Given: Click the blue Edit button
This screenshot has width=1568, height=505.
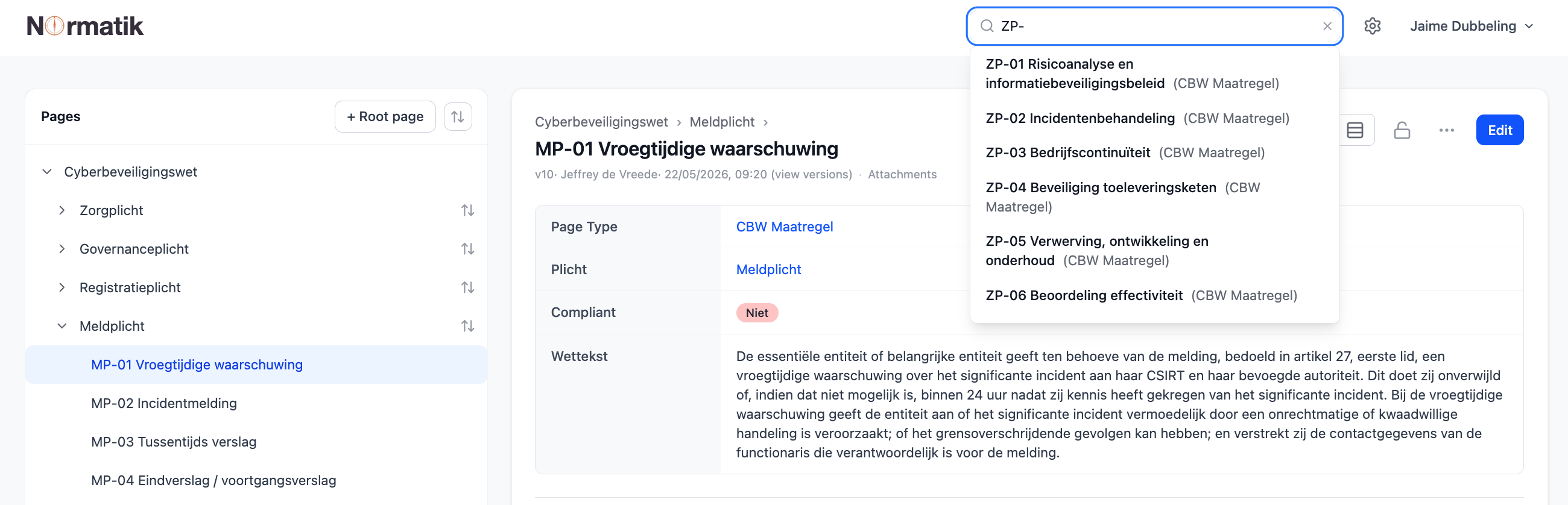Looking at the screenshot, I should pyautogui.click(x=1499, y=130).
